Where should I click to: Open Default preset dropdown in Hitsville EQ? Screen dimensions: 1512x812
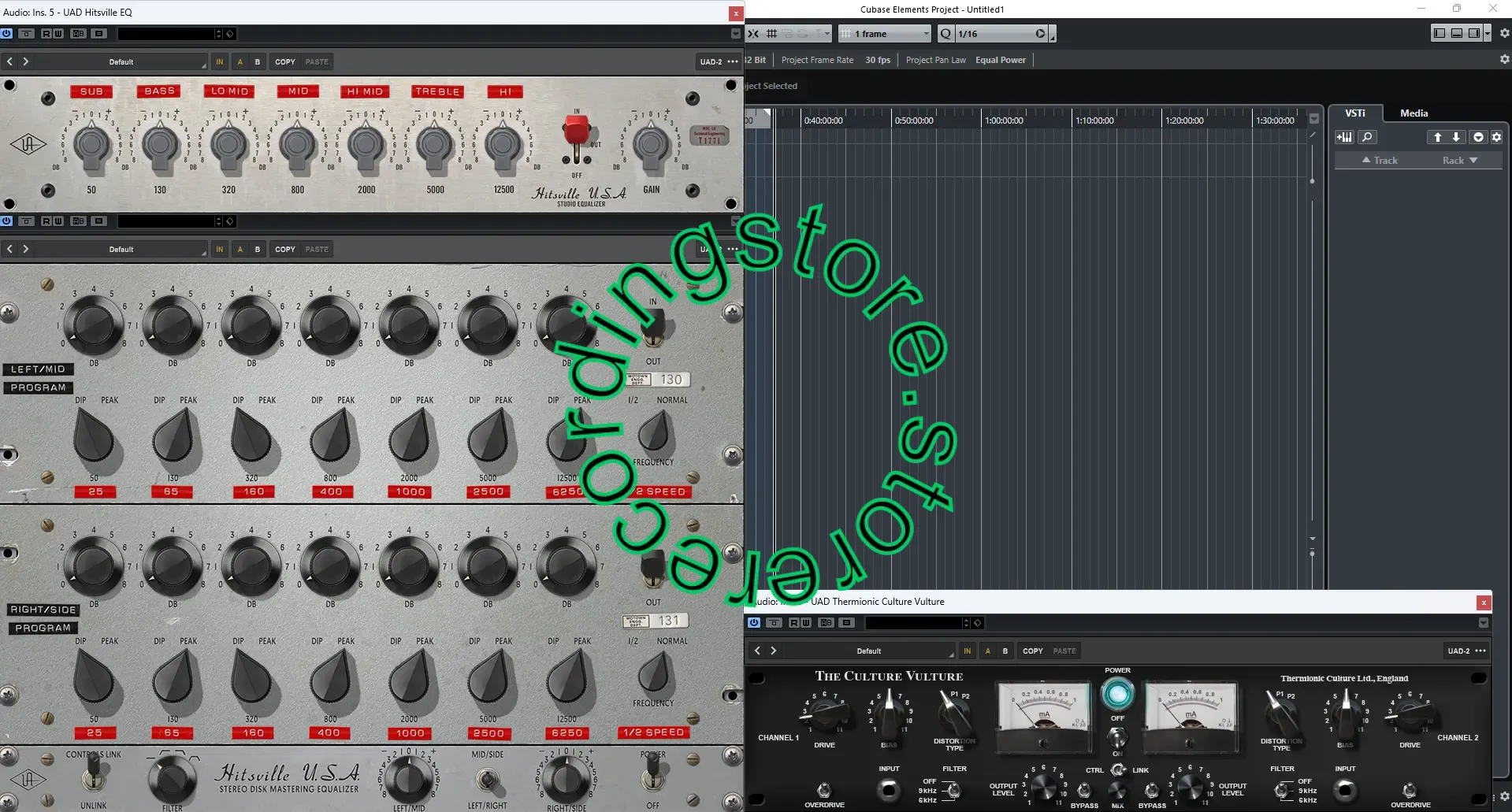(121, 61)
